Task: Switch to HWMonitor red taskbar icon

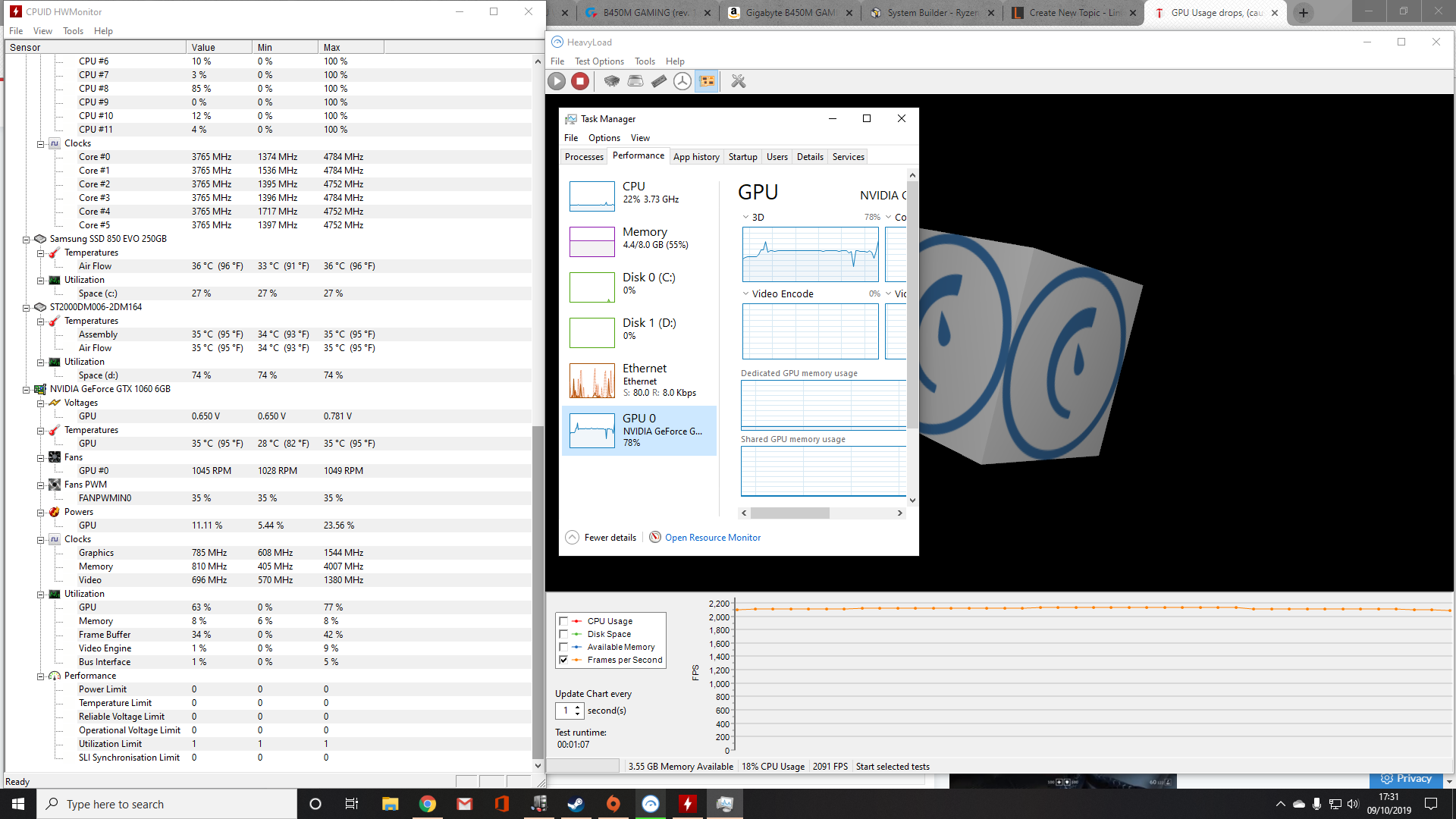Action: [688, 804]
